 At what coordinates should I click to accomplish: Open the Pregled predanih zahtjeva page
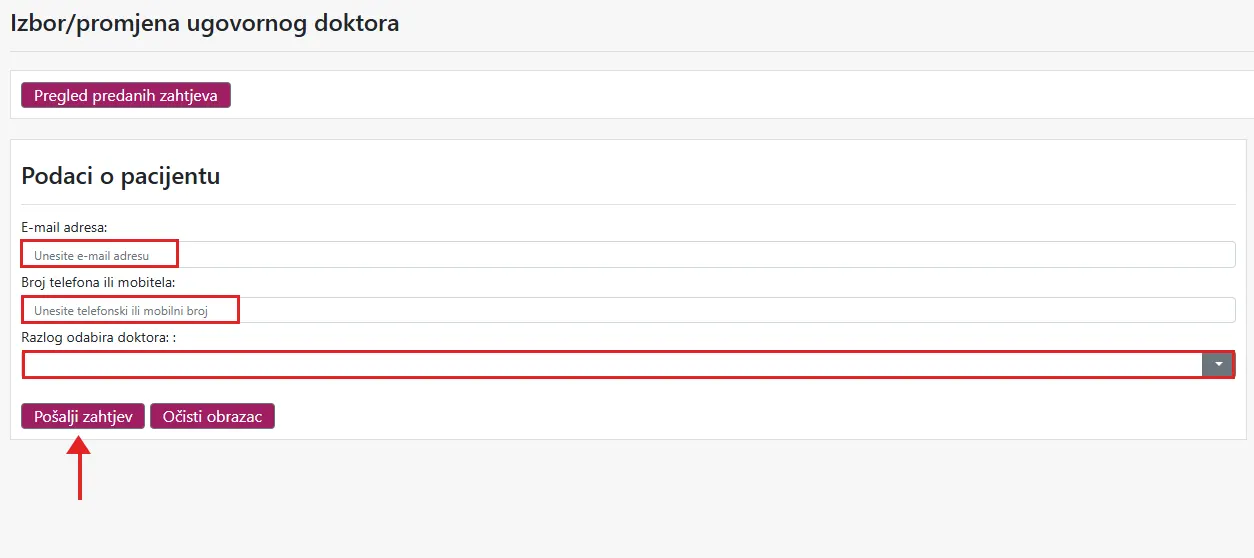[125, 95]
